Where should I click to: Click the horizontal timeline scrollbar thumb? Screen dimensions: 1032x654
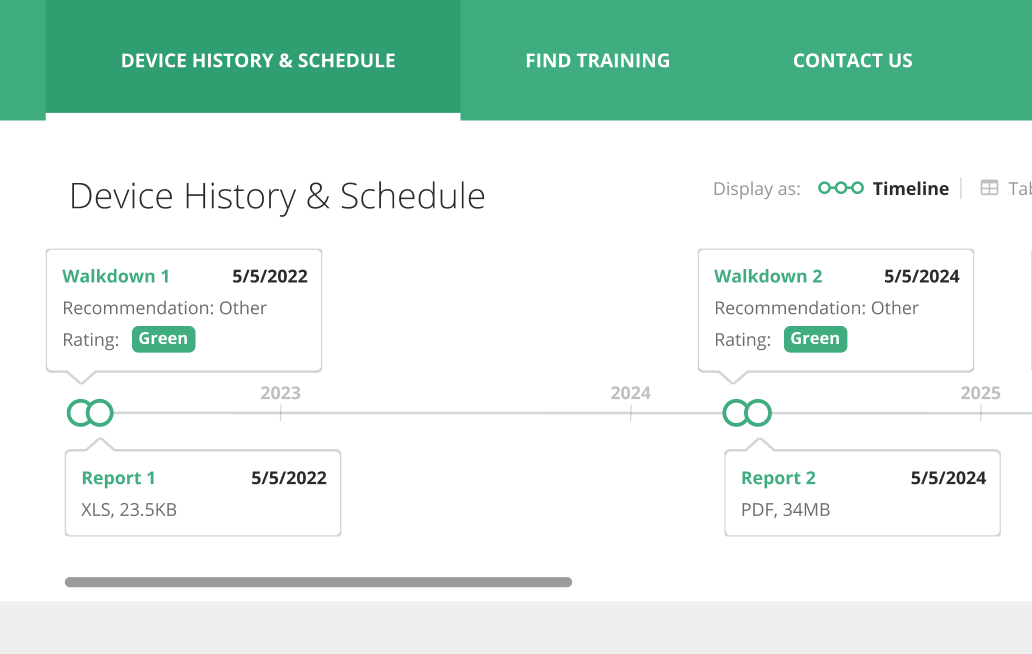318,582
